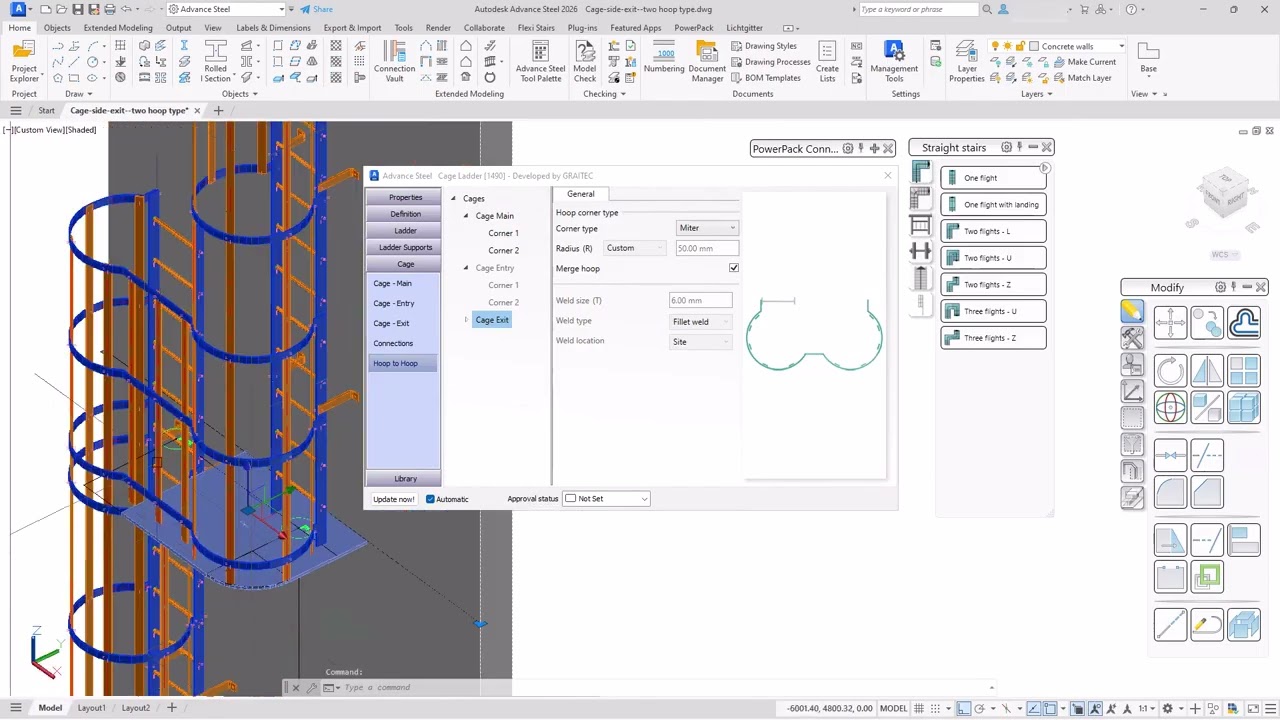
Task: Toggle the Automatic update checkbox
Action: point(430,499)
